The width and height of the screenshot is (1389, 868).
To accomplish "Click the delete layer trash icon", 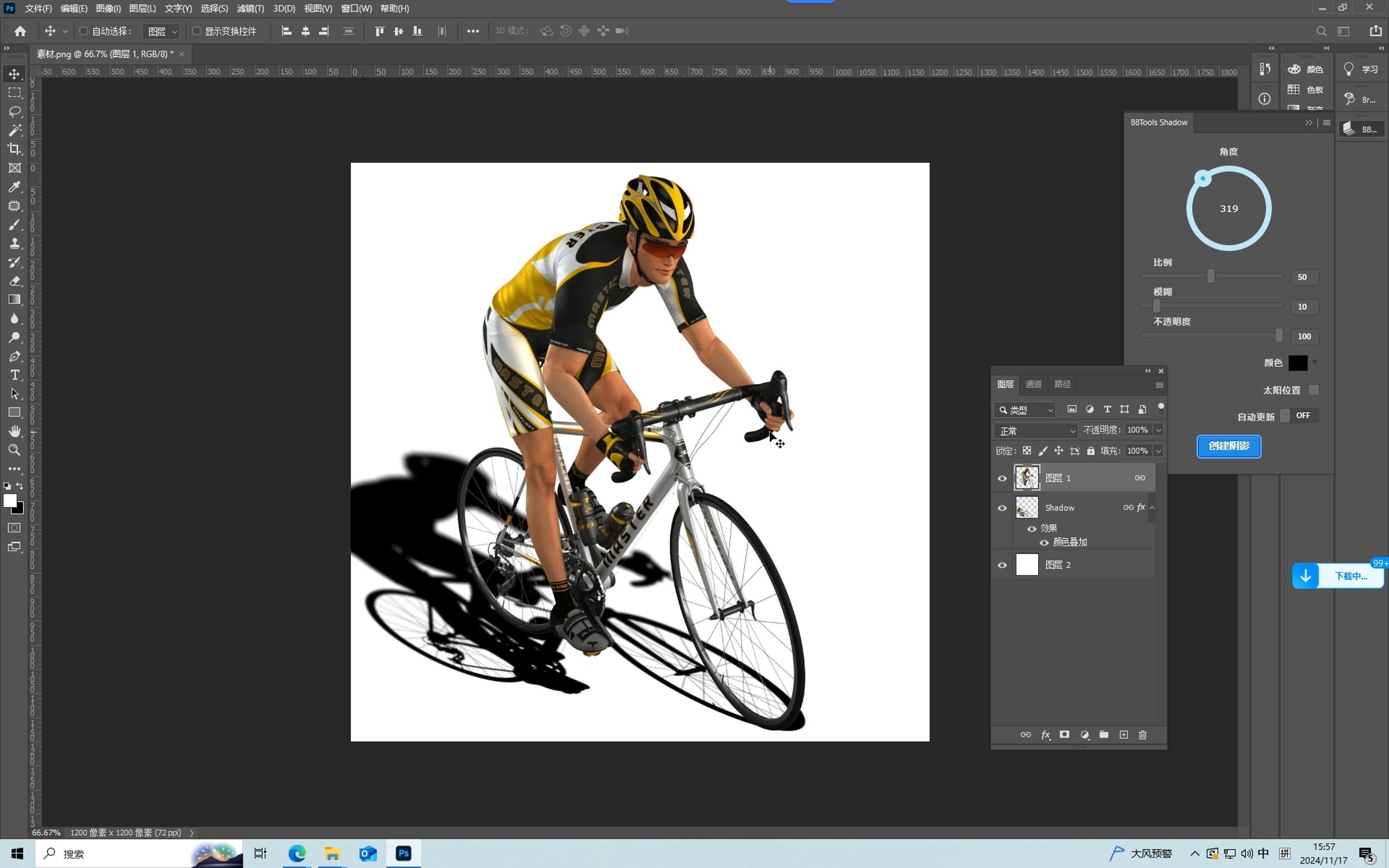I will 1142,735.
